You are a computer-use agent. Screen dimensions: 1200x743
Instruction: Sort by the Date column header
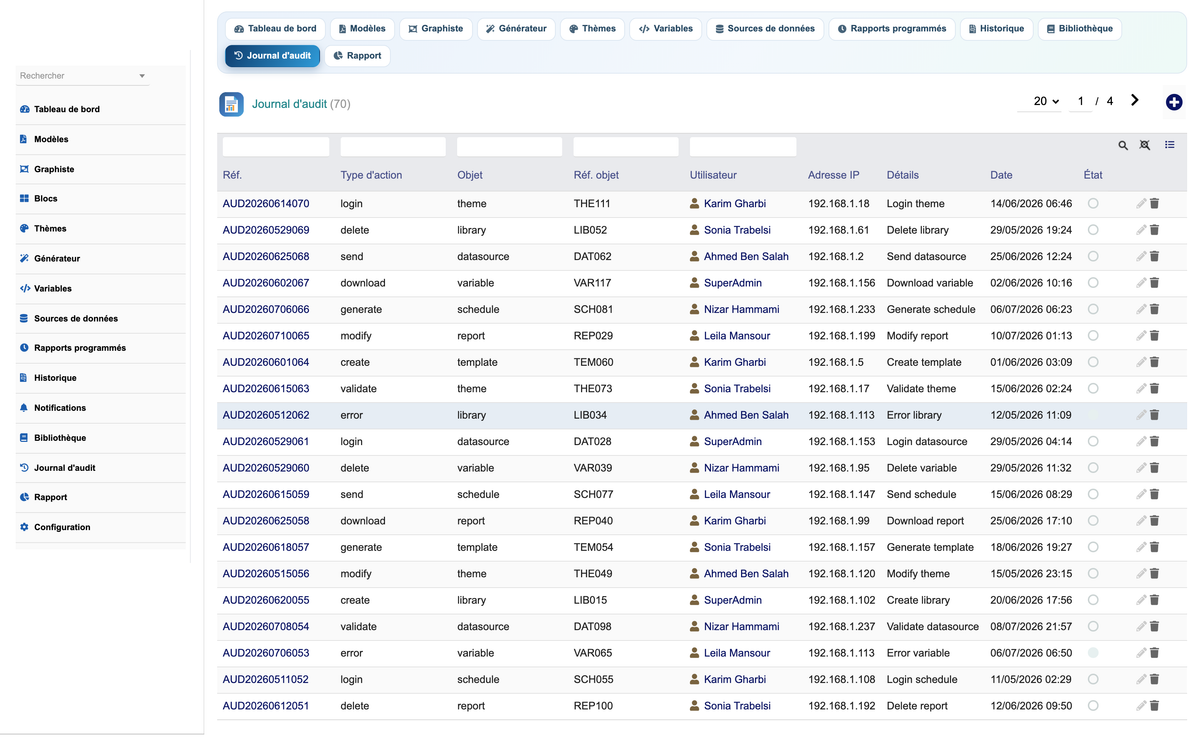pos(1001,175)
